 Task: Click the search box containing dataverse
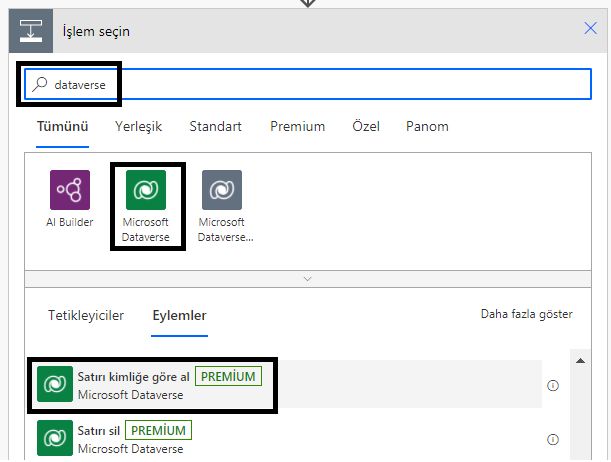(308, 84)
